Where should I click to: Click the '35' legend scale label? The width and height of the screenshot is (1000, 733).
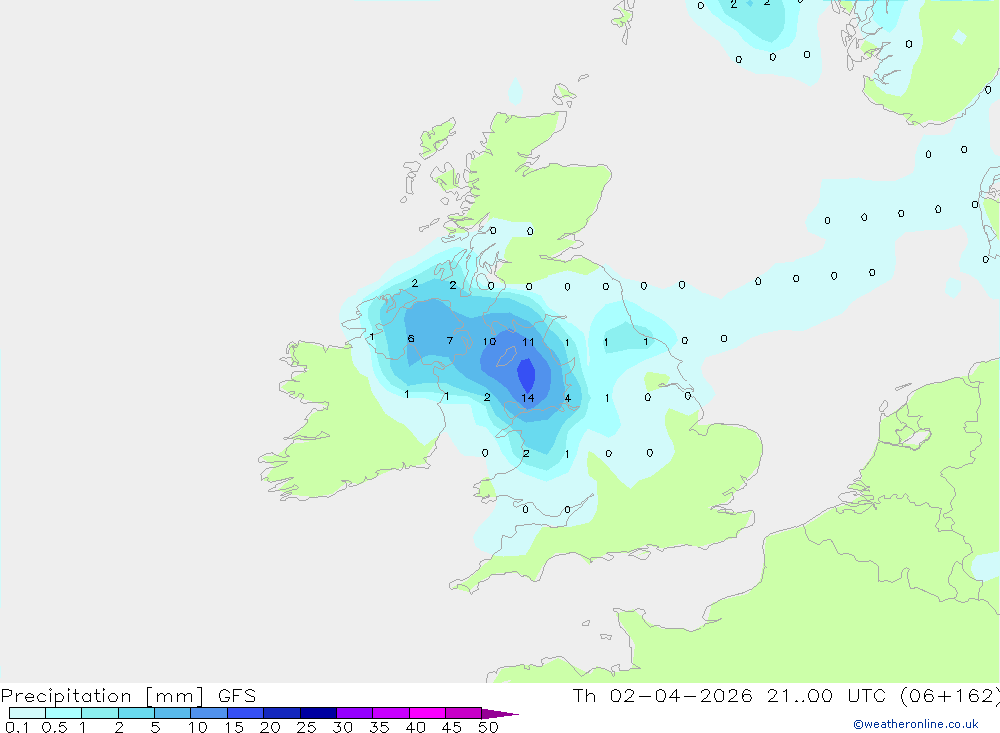(x=379, y=727)
